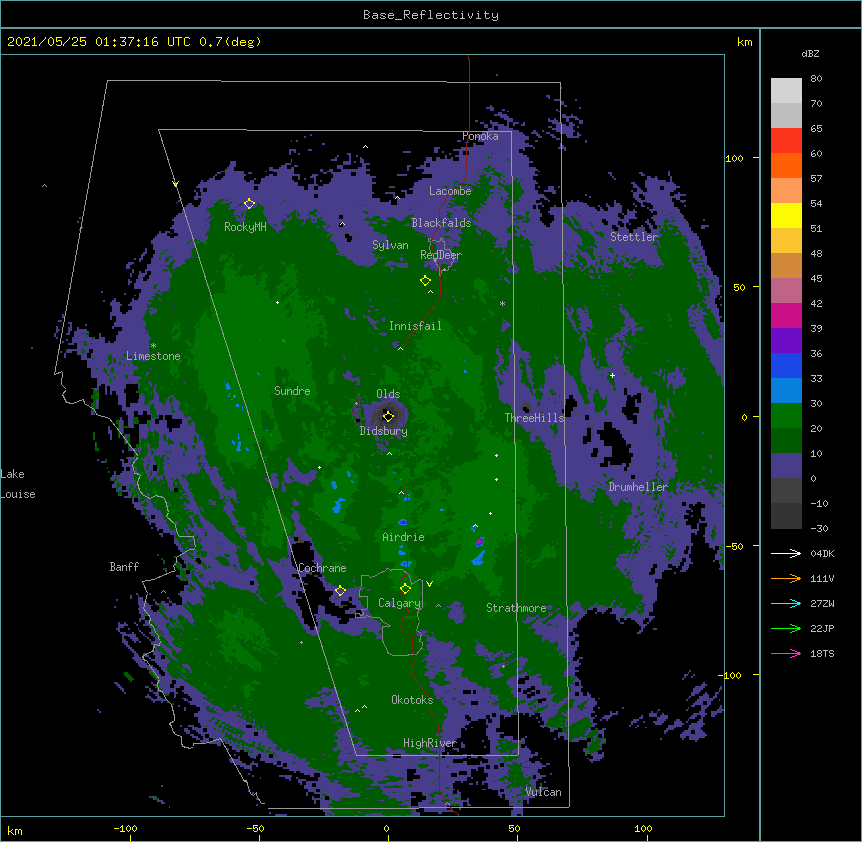
Task: Pick the purple swatch below the 39 dBZ label
Action: tap(786, 340)
